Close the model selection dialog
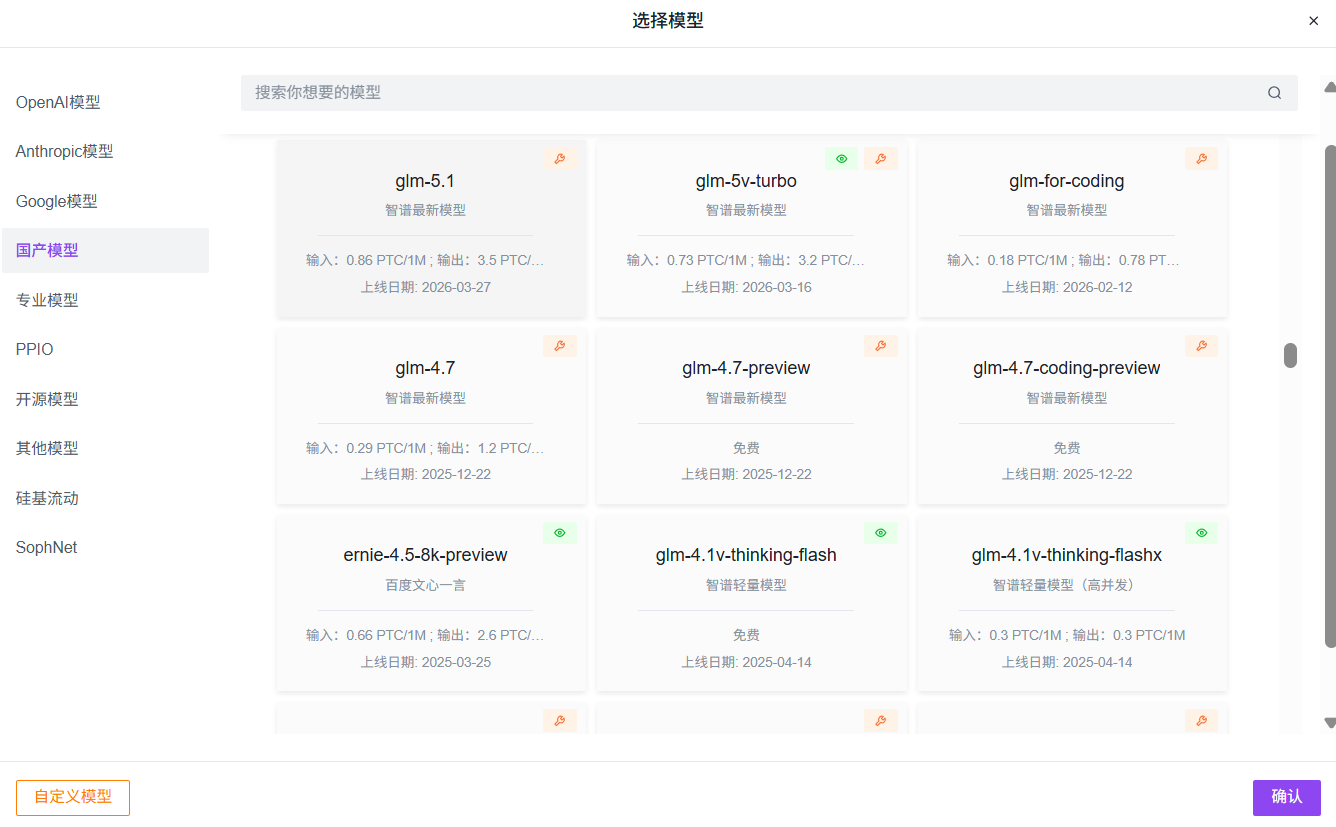 (1313, 20)
